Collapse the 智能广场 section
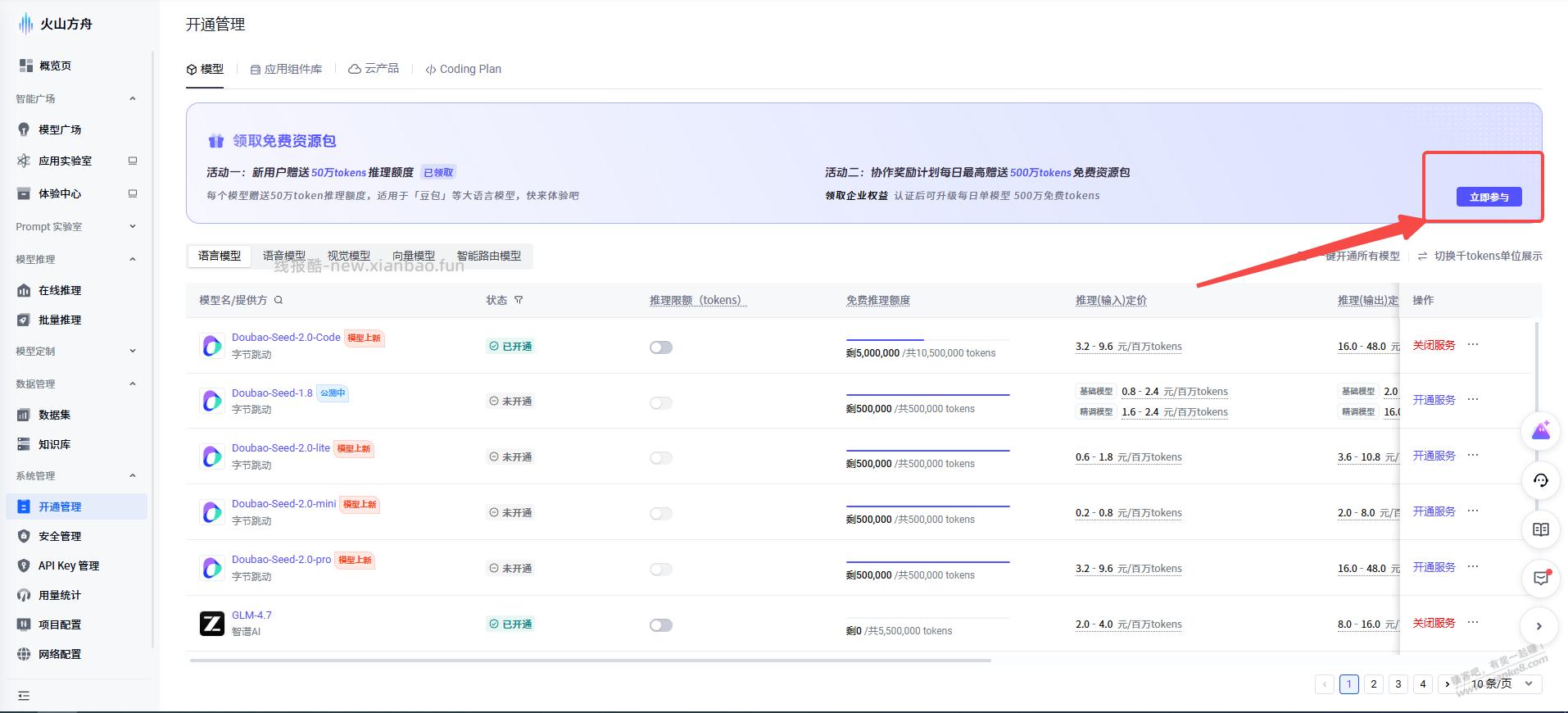Screen dimensions: 1568x713 click(133, 98)
